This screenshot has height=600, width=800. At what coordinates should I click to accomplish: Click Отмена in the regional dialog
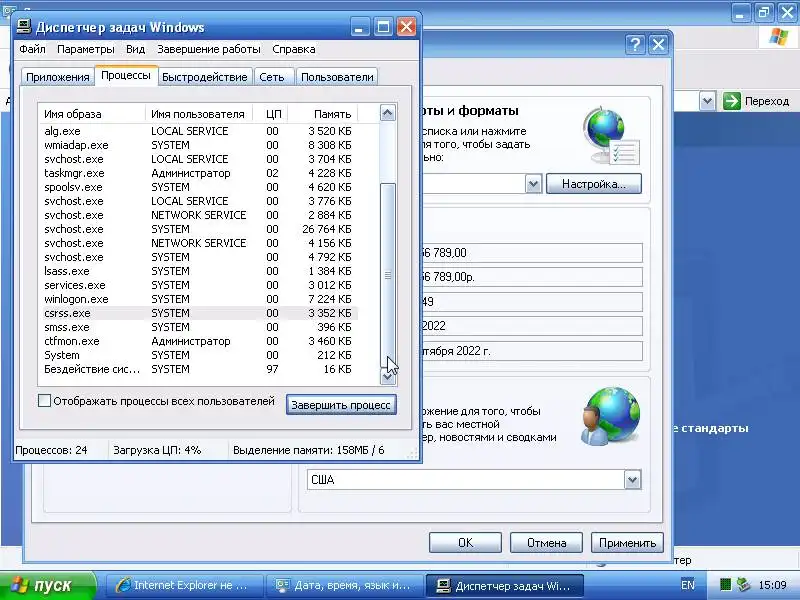click(546, 542)
